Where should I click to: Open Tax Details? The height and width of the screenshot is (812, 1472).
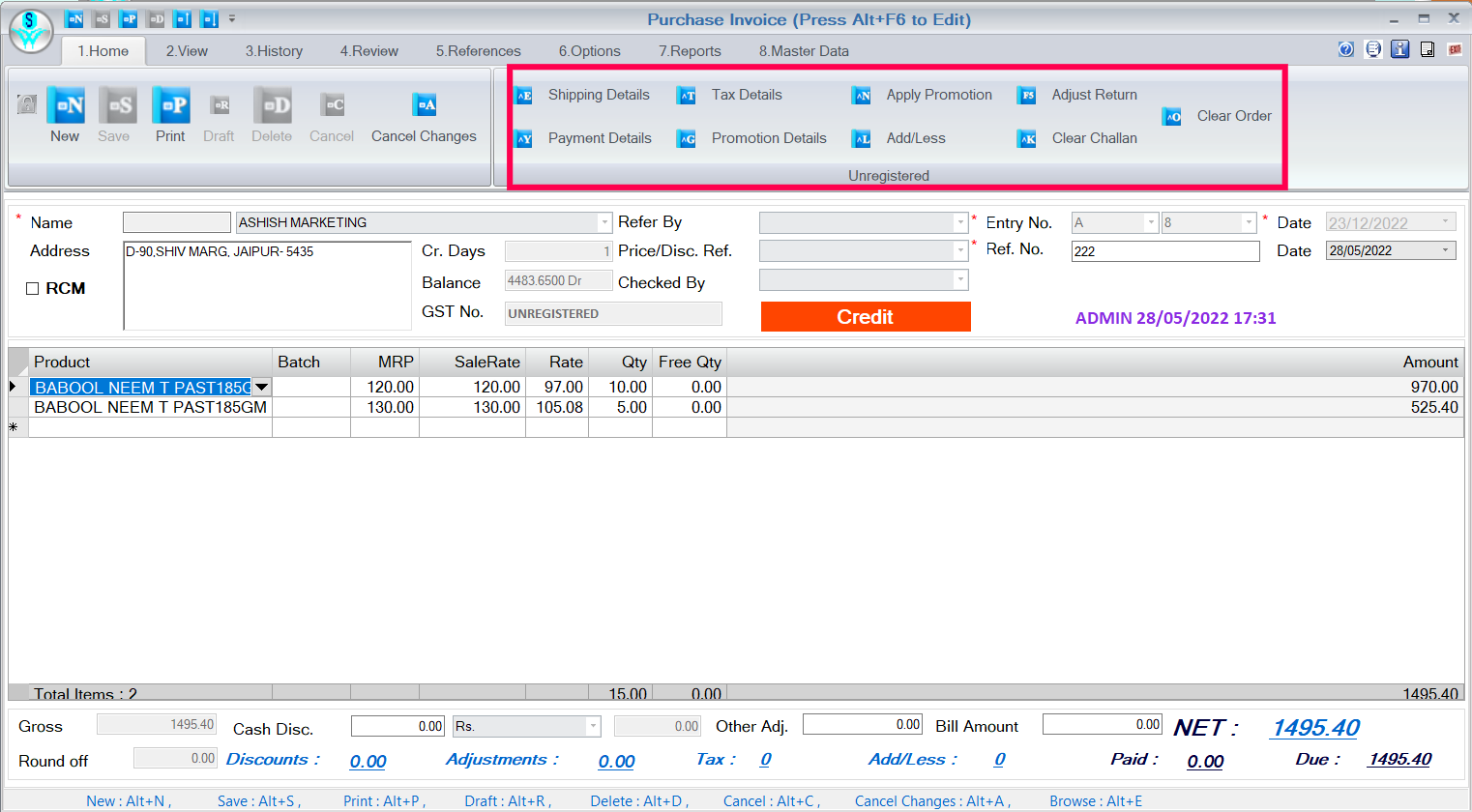coord(730,95)
